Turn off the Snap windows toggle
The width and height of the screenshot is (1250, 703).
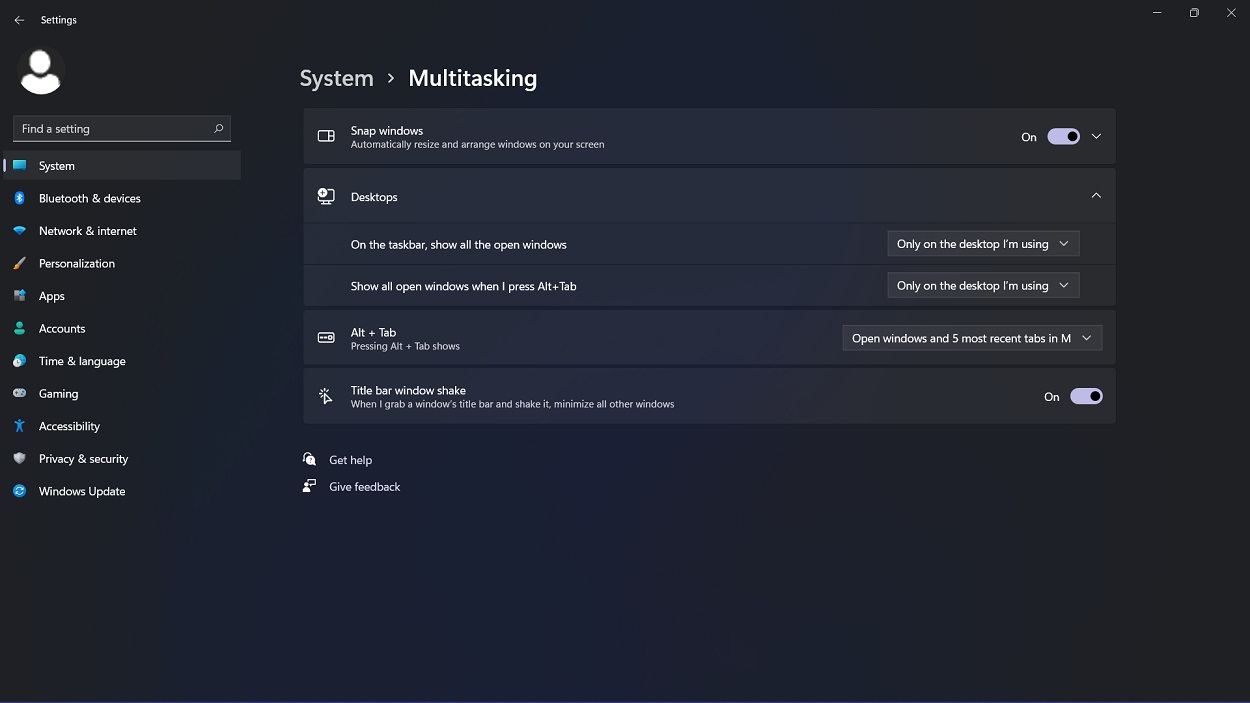click(1063, 137)
